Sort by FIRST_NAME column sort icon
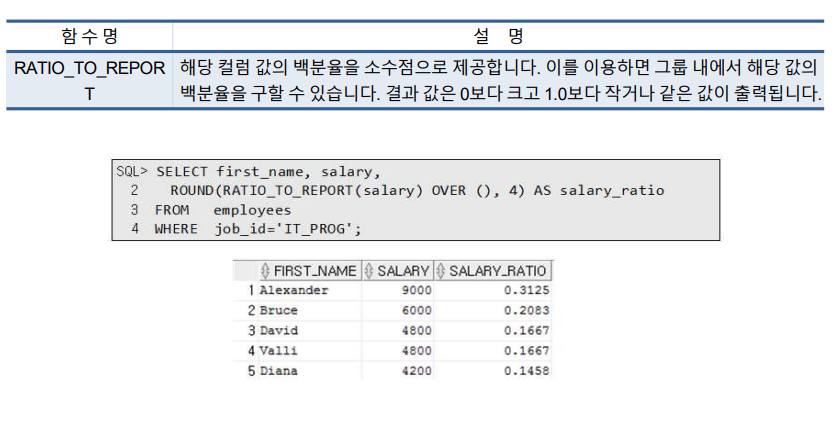 (265, 271)
